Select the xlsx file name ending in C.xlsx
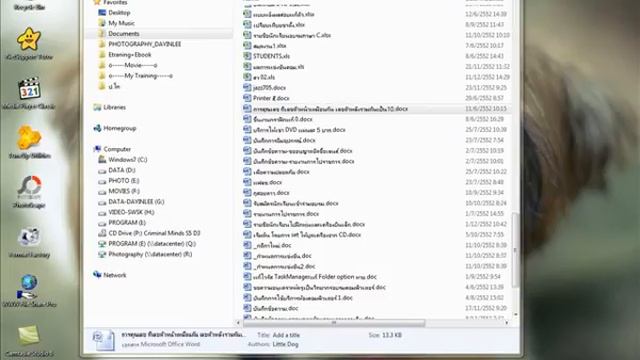 point(292,35)
